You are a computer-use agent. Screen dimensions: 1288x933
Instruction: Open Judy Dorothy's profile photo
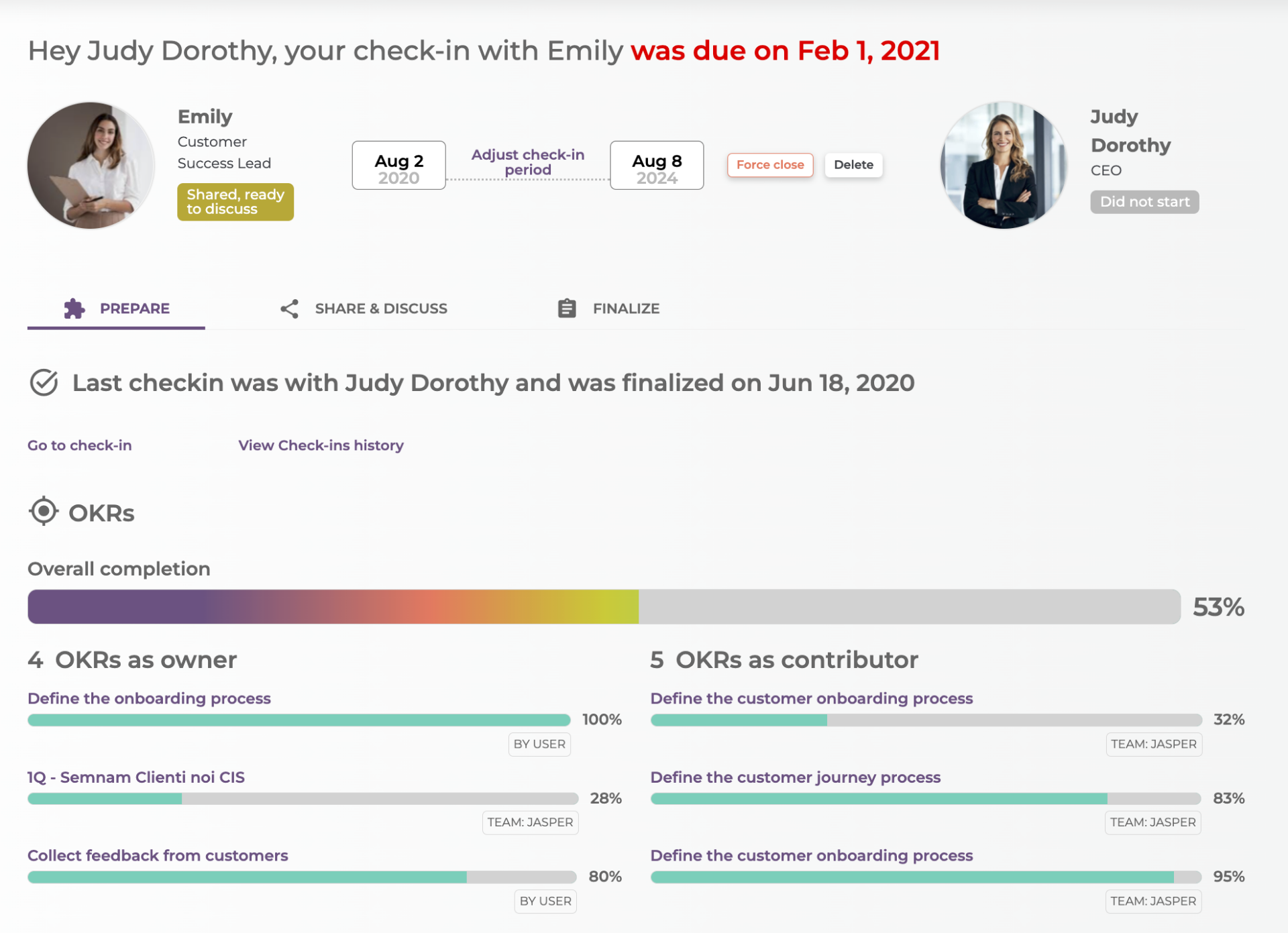tap(1003, 166)
